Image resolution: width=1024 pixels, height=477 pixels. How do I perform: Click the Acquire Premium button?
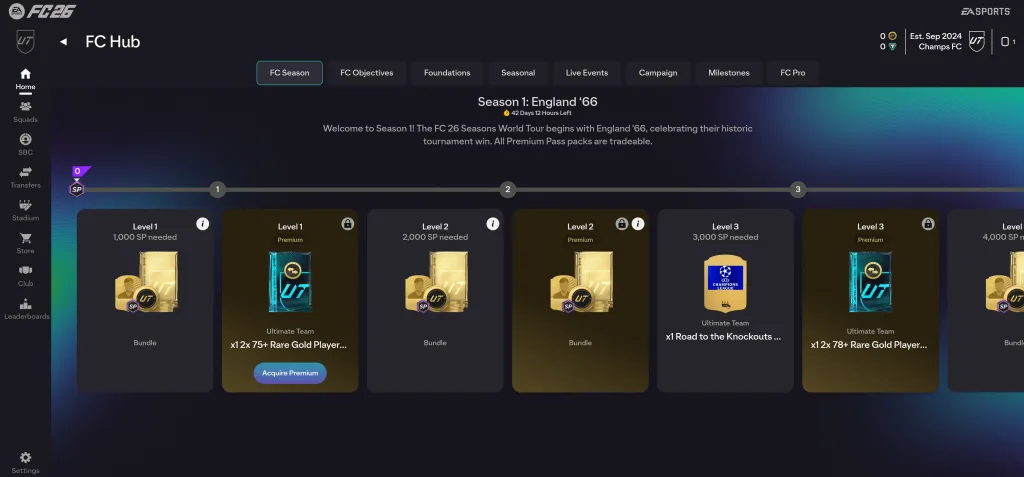[x=290, y=373]
